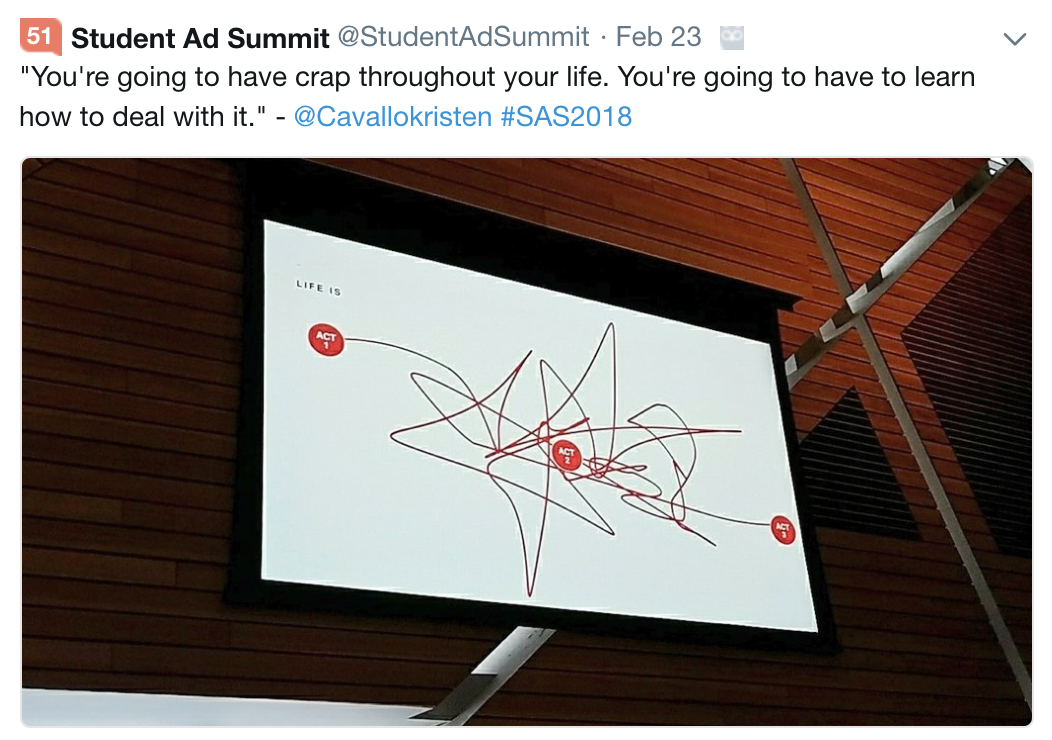Click the red ACT 2 circle on the slide
The height and width of the screenshot is (740, 1052).
coord(565,455)
